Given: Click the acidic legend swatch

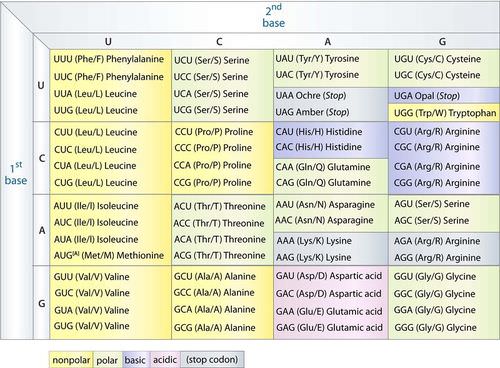Looking at the screenshot, I should click(165, 360).
